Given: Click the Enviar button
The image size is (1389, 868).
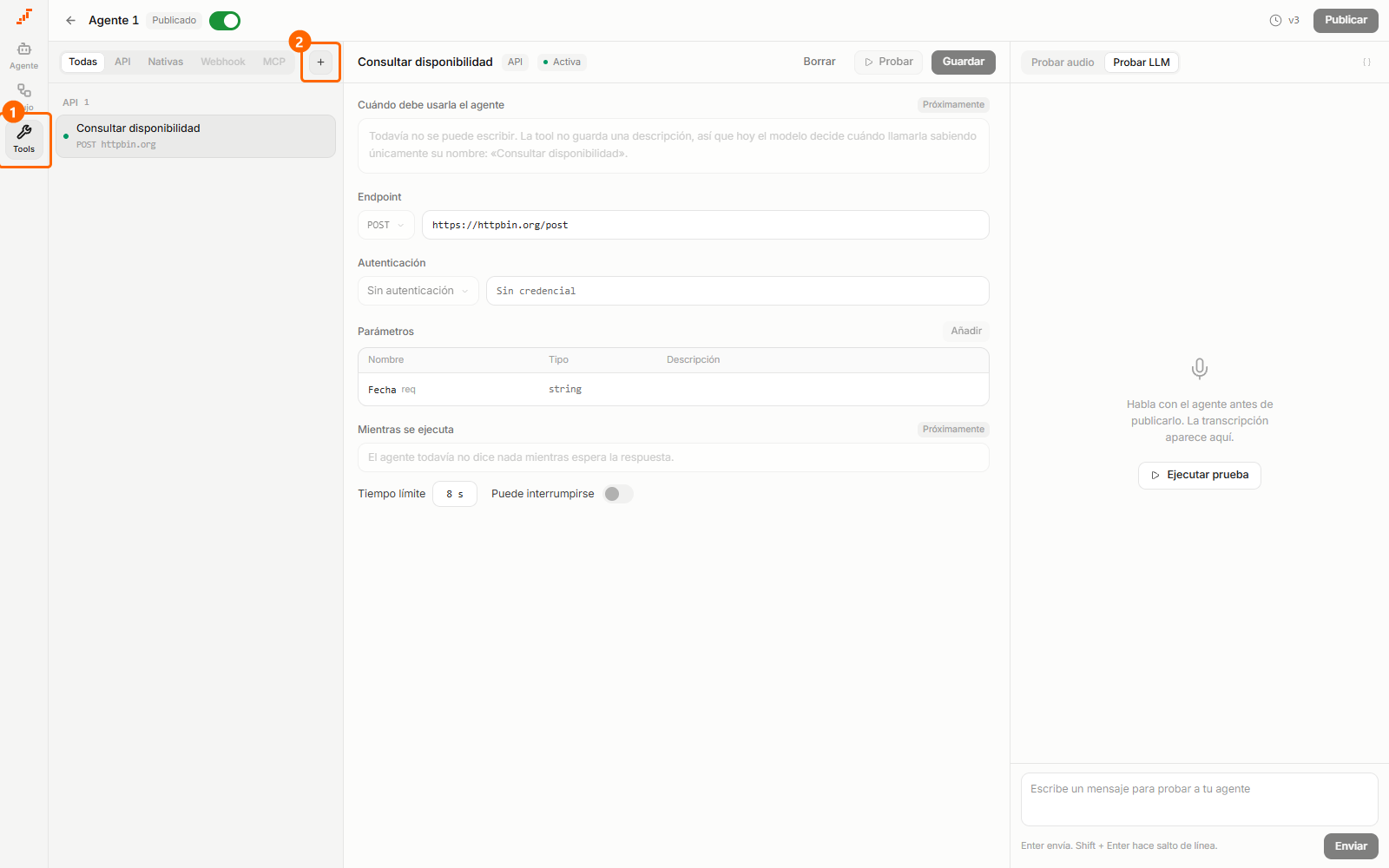Looking at the screenshot, I should pos(1351,846).
